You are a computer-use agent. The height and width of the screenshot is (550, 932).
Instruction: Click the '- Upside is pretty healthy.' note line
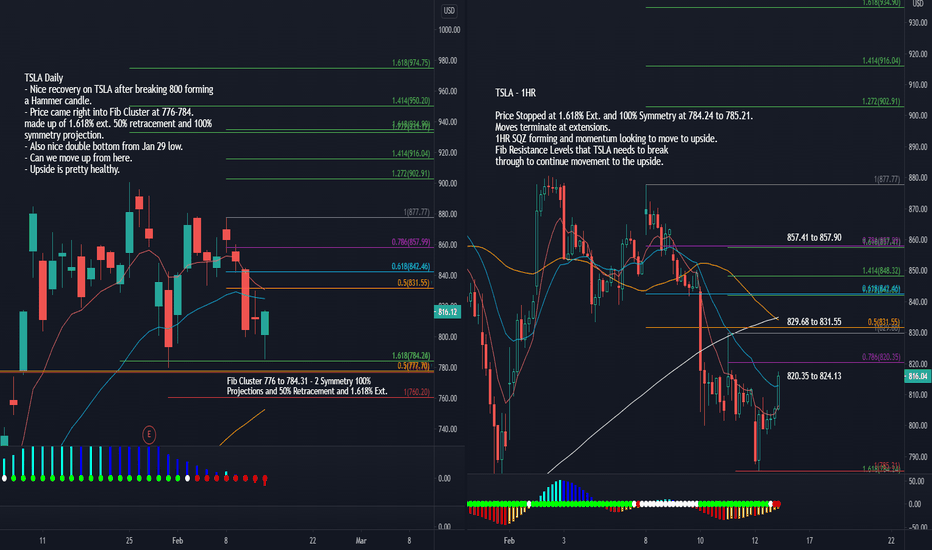[x=72, y=169]
